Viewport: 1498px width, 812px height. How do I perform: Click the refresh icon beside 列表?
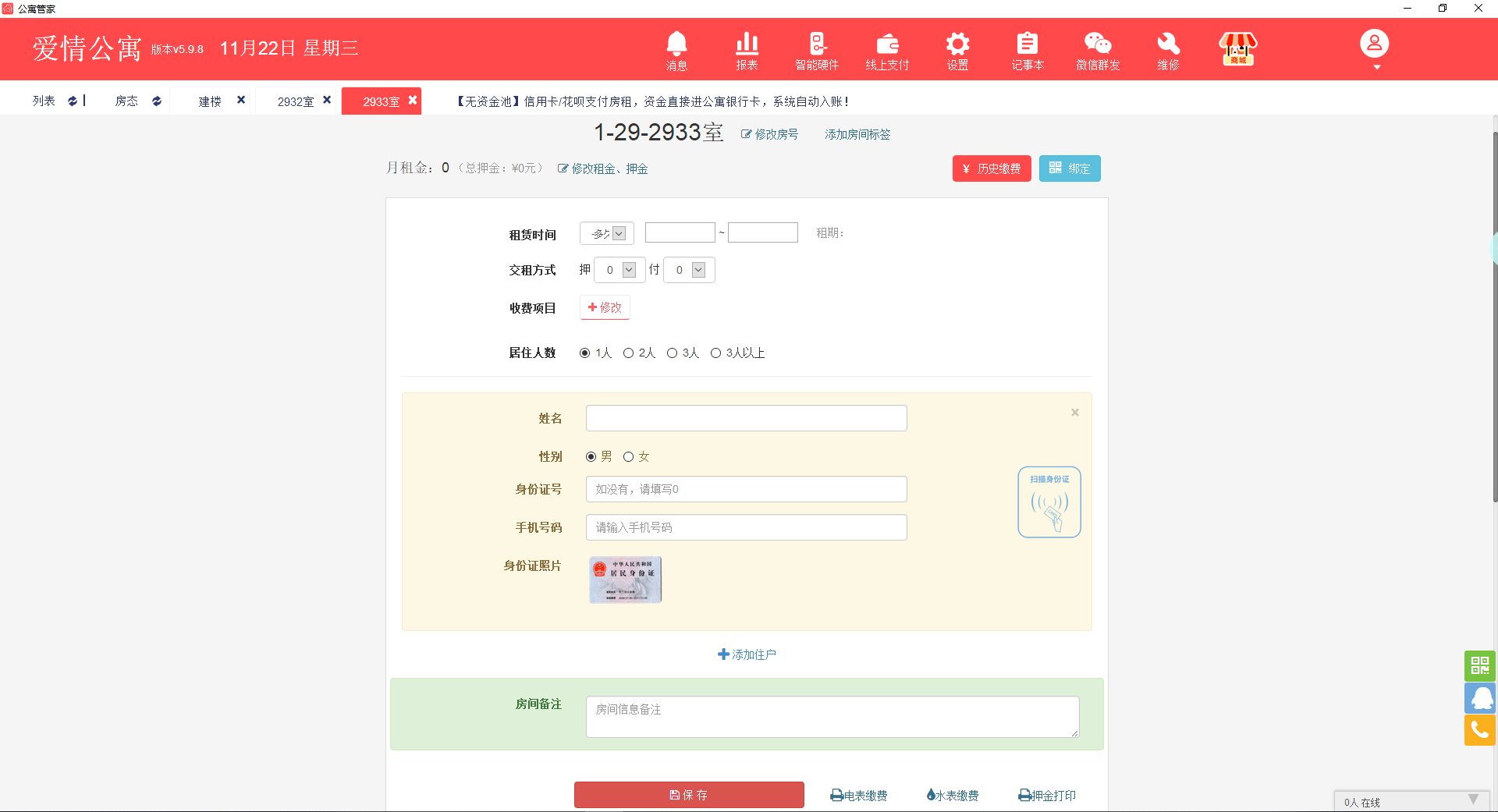click(73, 101)
